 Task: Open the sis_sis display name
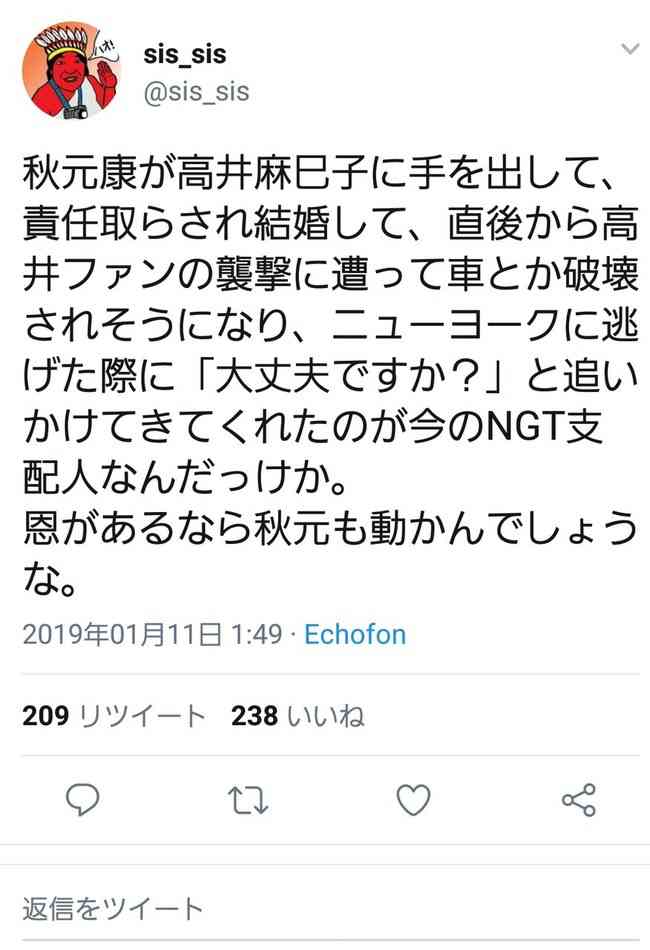pyautogui.click(x=185, y=54)
